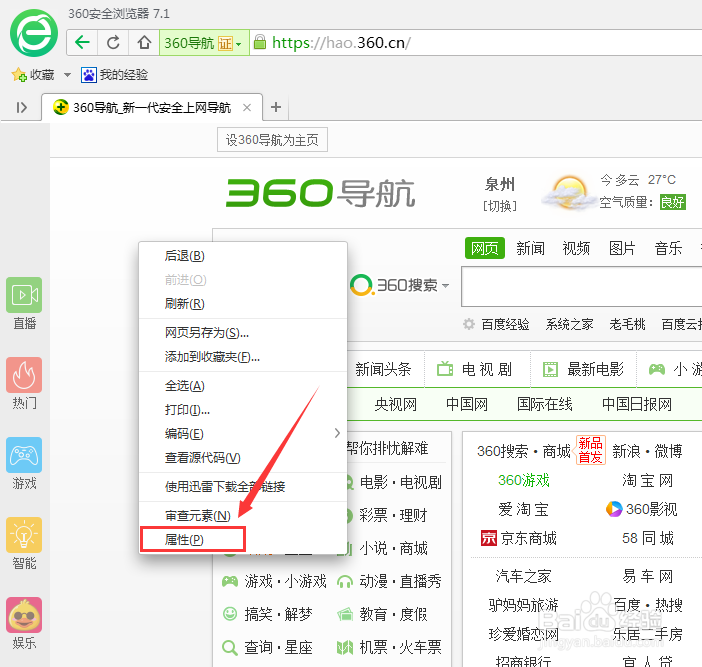Open 我的经验 bookmark
702x667 pixels.
tap(115, 75)
